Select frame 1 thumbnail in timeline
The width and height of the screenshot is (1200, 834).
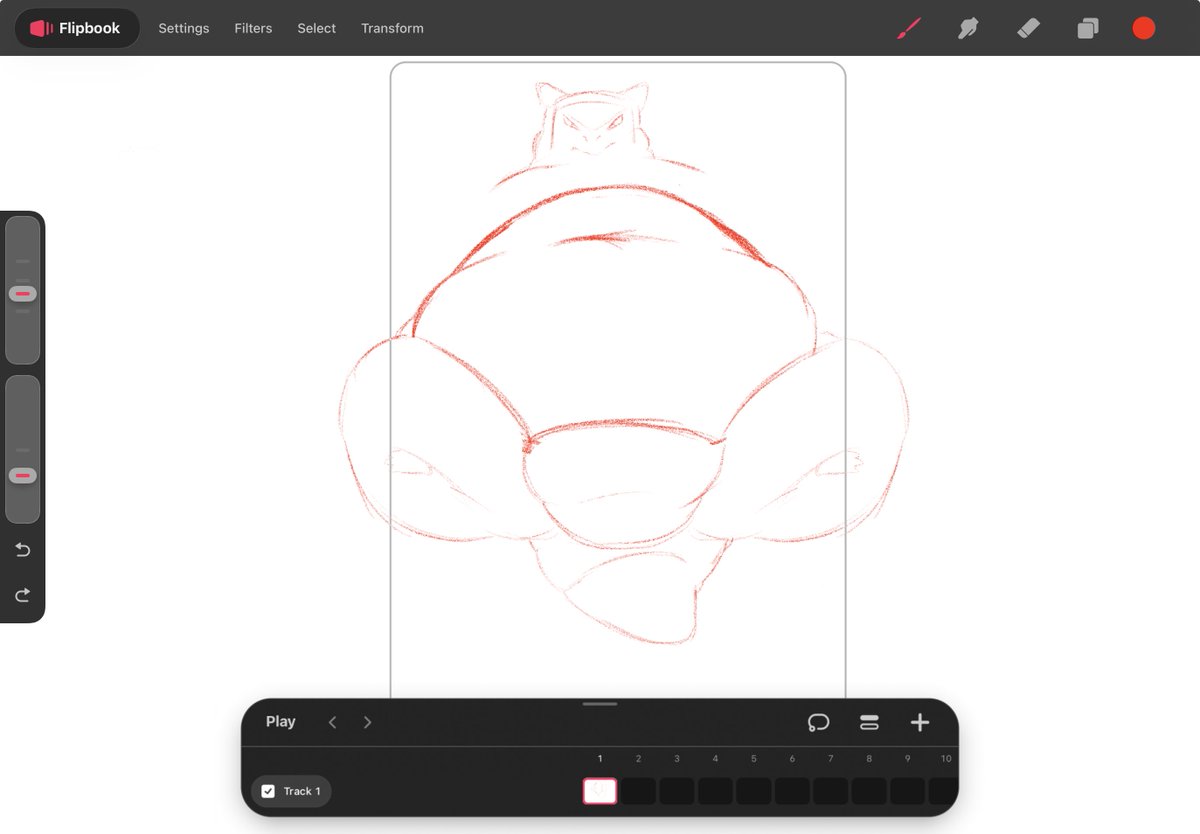[600, 791]
